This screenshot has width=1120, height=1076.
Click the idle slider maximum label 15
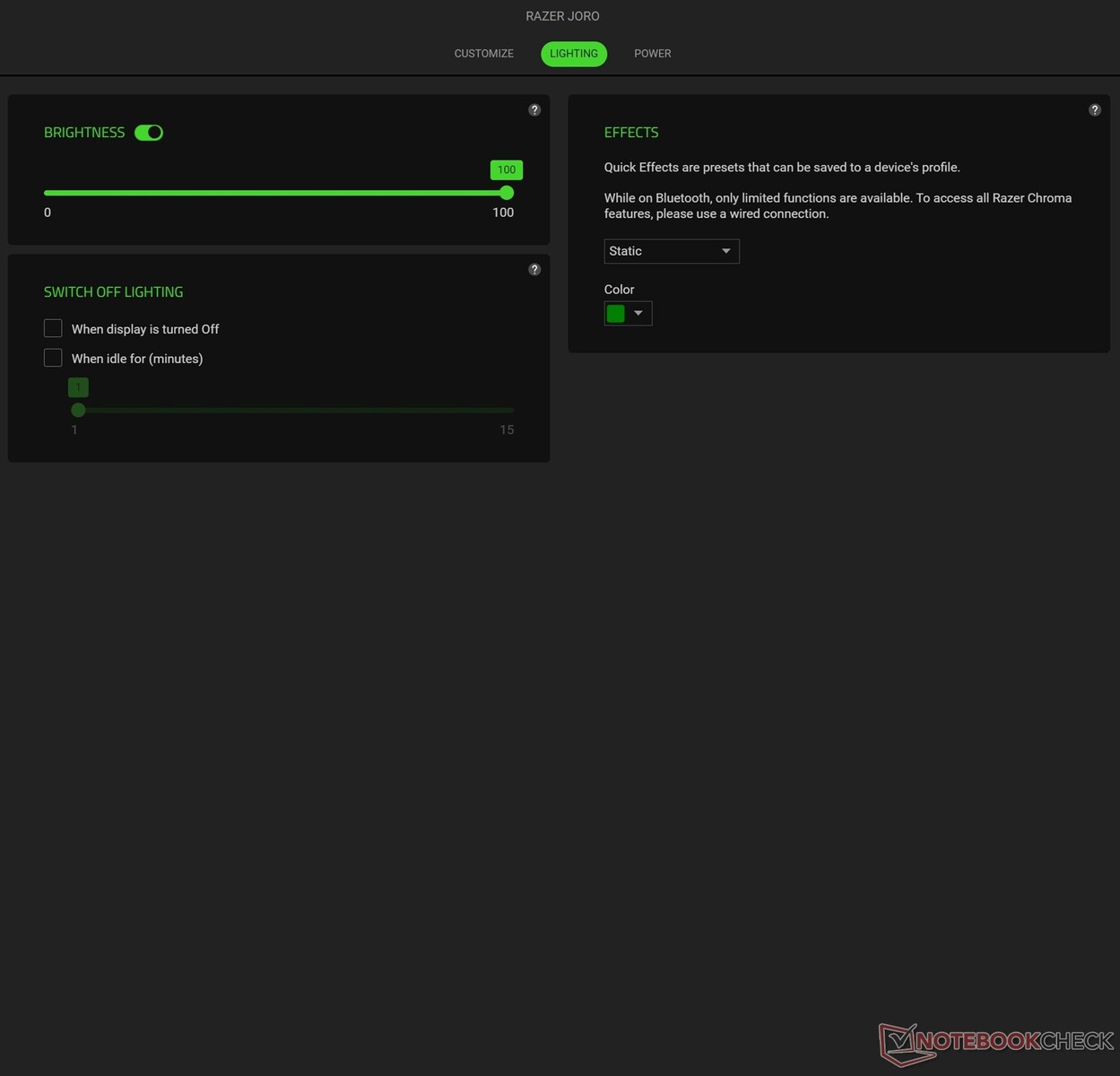(507, 430)
